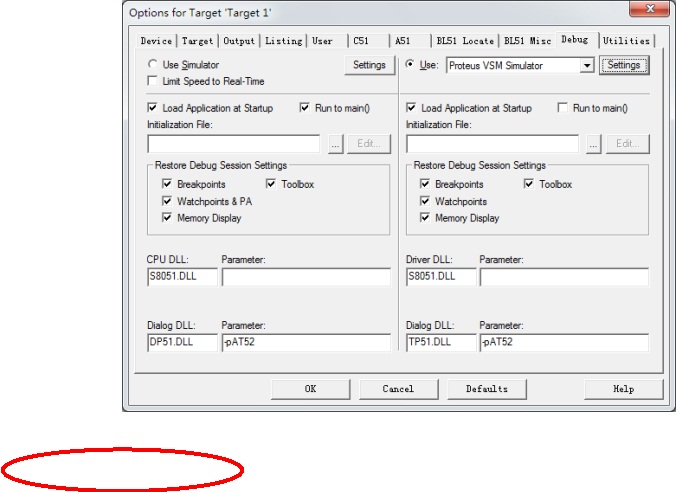676x492 pixels.
Task: Enable right-side Run to main() checkbox
Action: [562, 107]
